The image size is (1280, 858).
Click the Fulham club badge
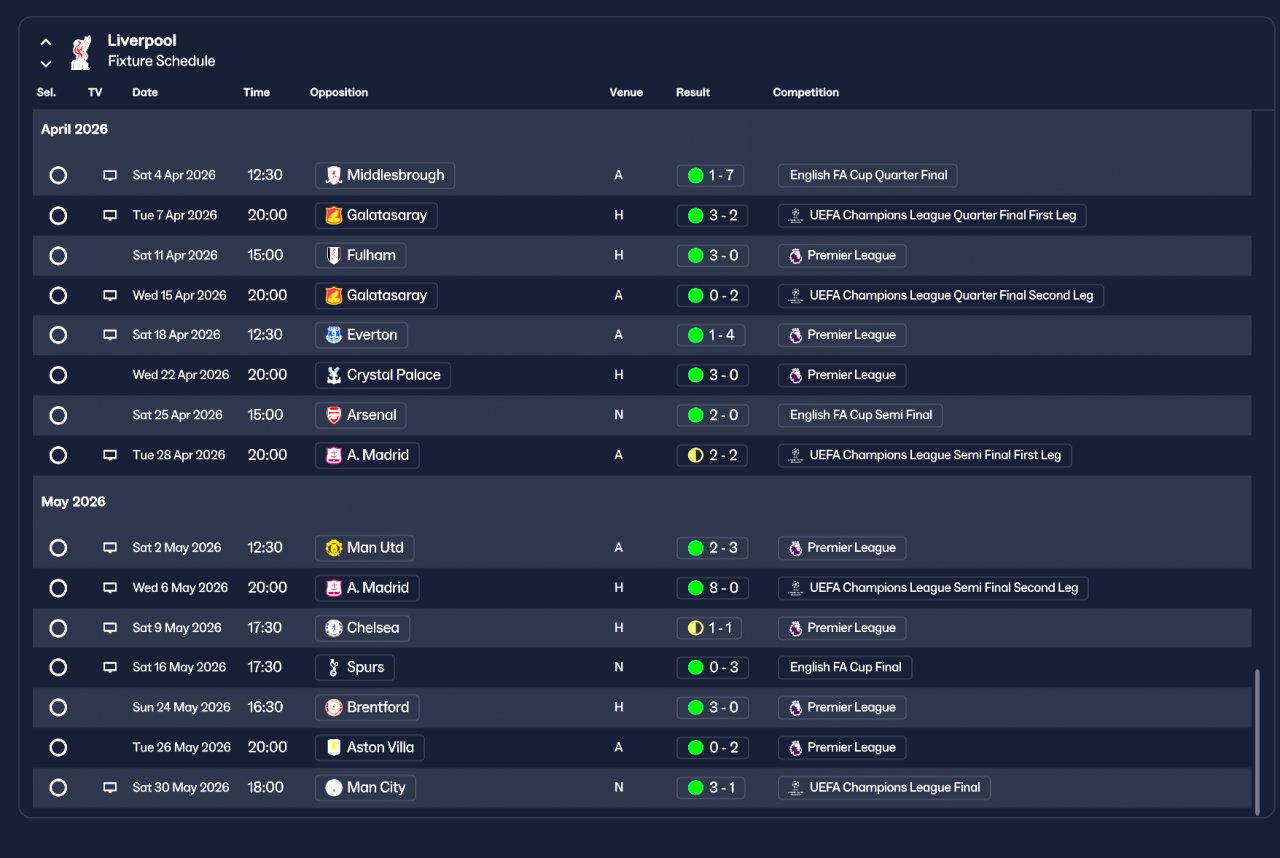[334, 255]
